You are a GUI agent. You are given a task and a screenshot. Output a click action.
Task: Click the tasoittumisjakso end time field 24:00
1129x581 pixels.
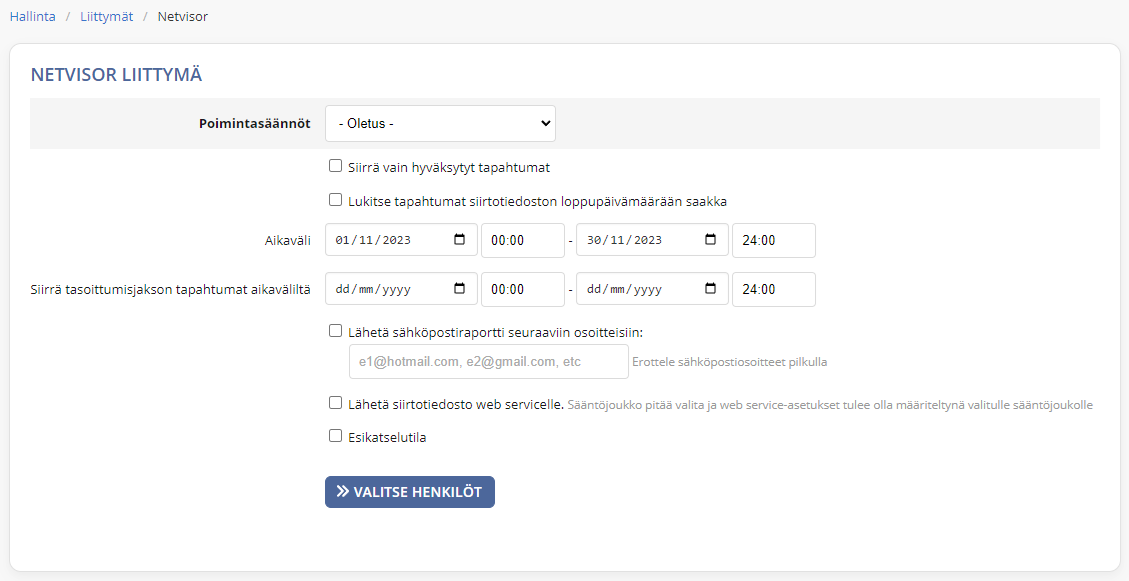(774, 289)
